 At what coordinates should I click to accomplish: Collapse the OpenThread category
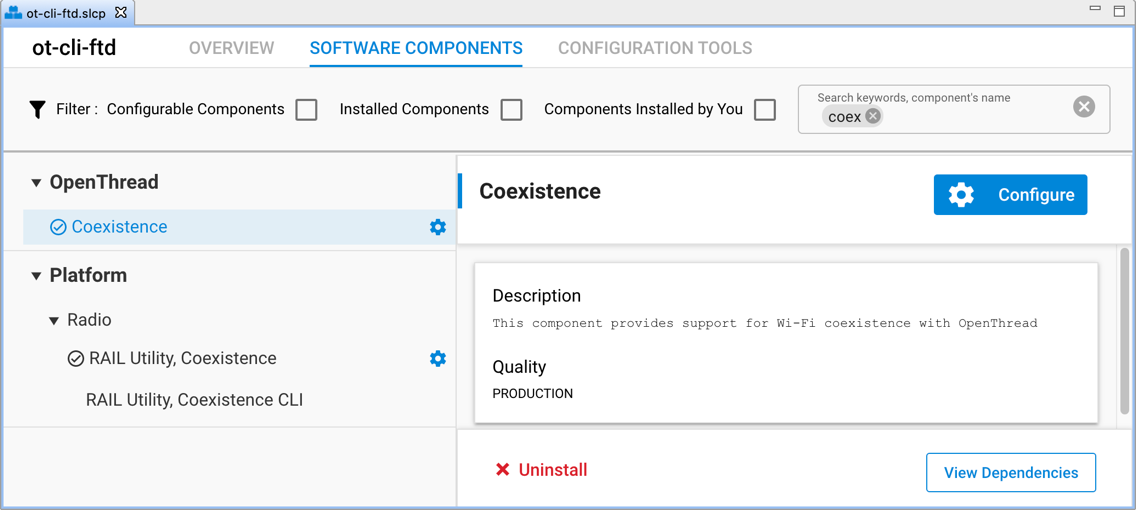point(36,183)
